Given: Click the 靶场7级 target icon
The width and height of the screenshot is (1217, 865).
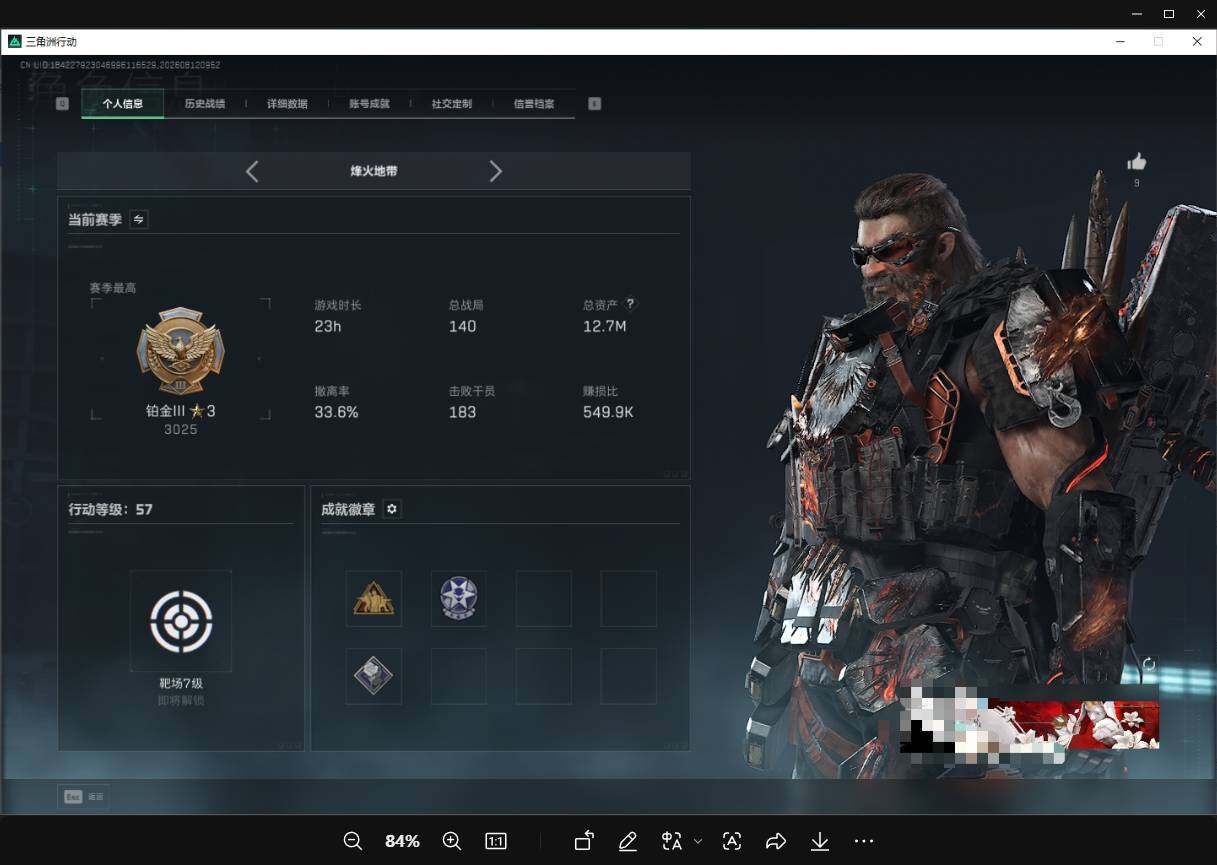Looking at the screenshot, I should tap(181, 621).
